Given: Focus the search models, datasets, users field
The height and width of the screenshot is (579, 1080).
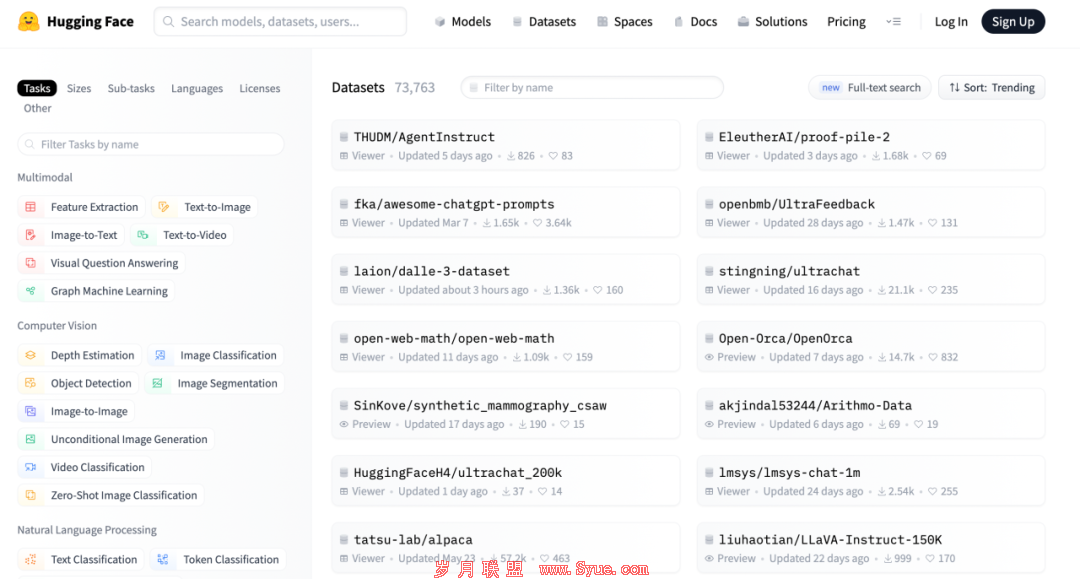Looking at the screenshot, I should pyautogui.click(x=280, y=22).
